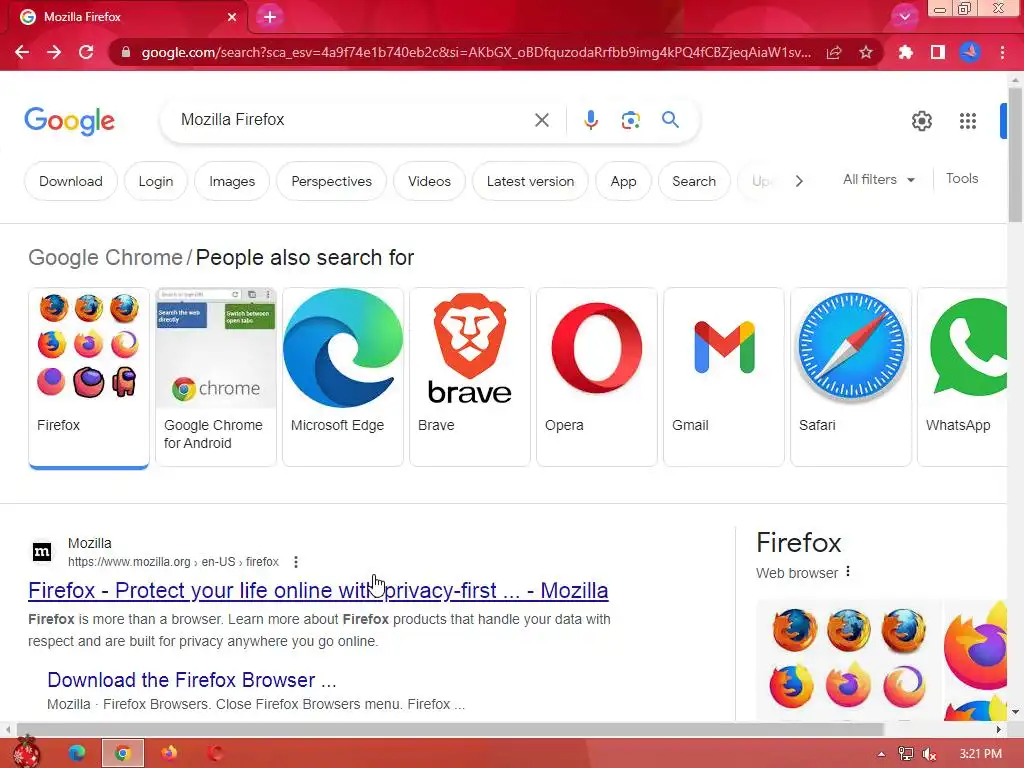
Task: Open the Safari card
Action: click(851, 377)
